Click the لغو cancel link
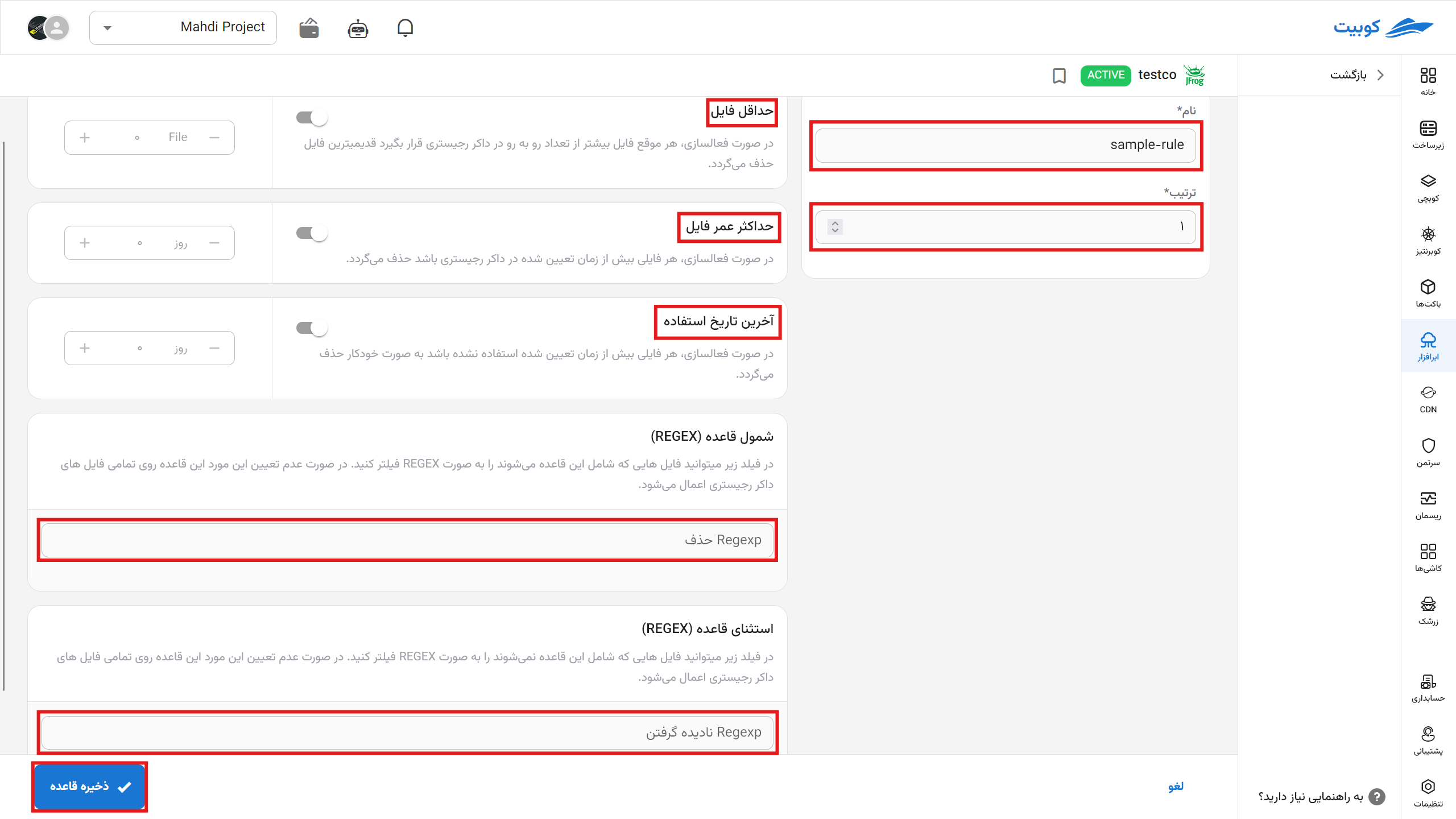This screenshot has width=1456, height=819. (1176, 787)
